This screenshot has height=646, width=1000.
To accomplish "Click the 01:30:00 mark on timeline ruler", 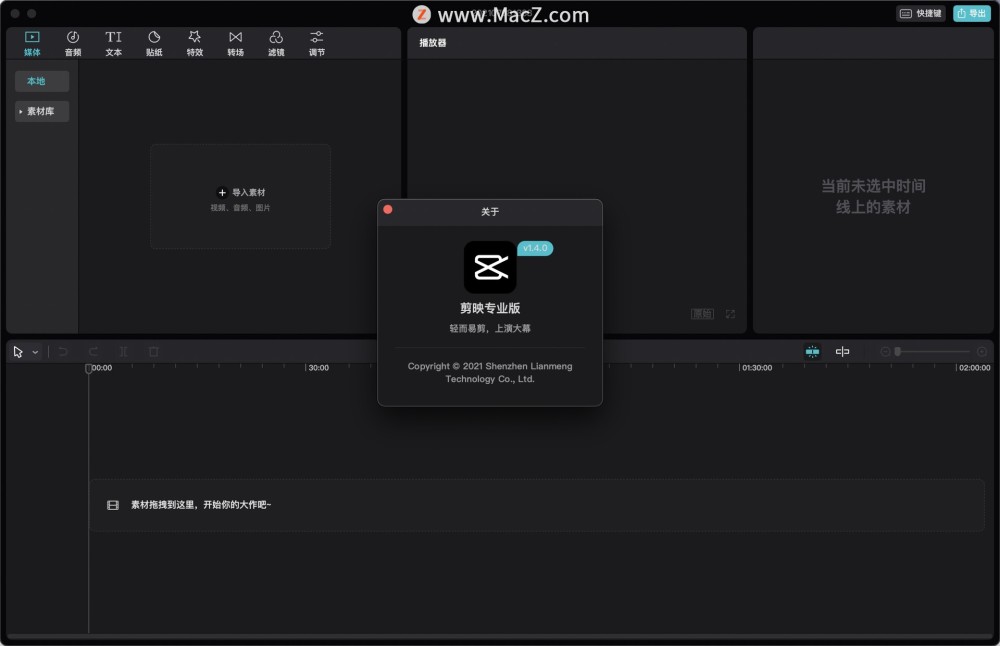I will pos(757,368).
